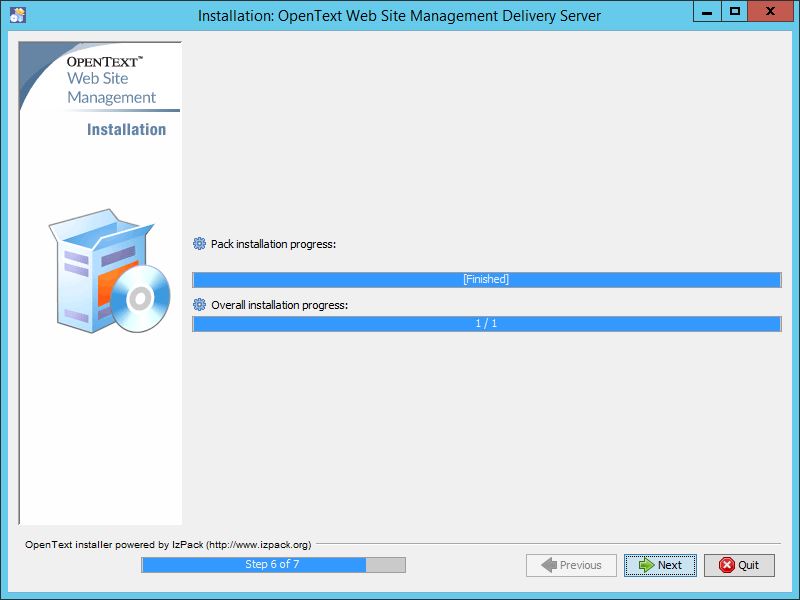
Task: Click the installer icon in title bar
Action: pyautogui.click(x=18, y=15)
